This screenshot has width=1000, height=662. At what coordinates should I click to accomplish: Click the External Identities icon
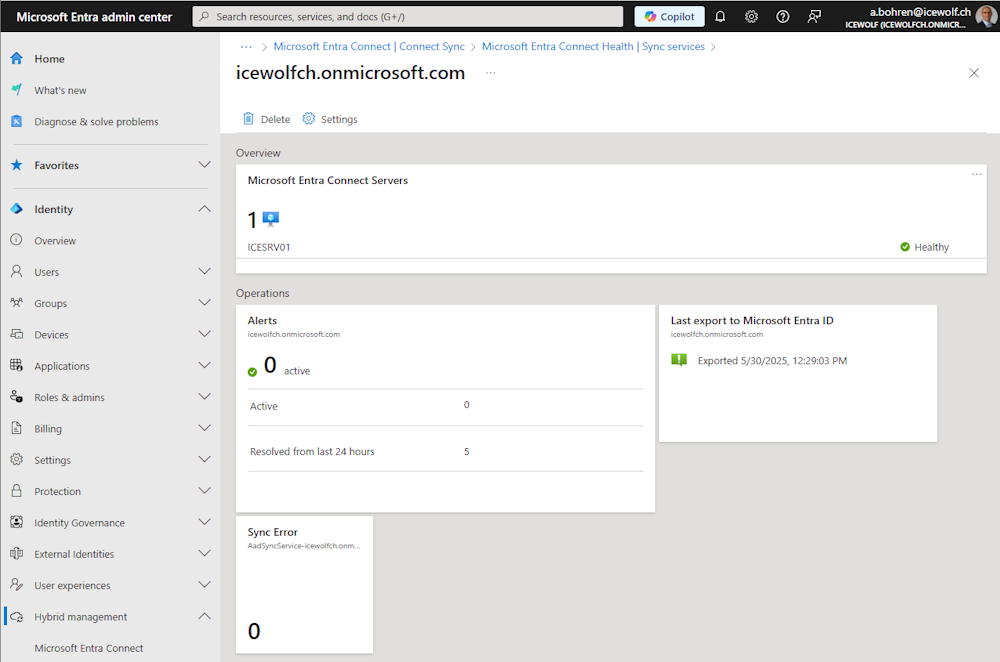click(x=17, y=554)
